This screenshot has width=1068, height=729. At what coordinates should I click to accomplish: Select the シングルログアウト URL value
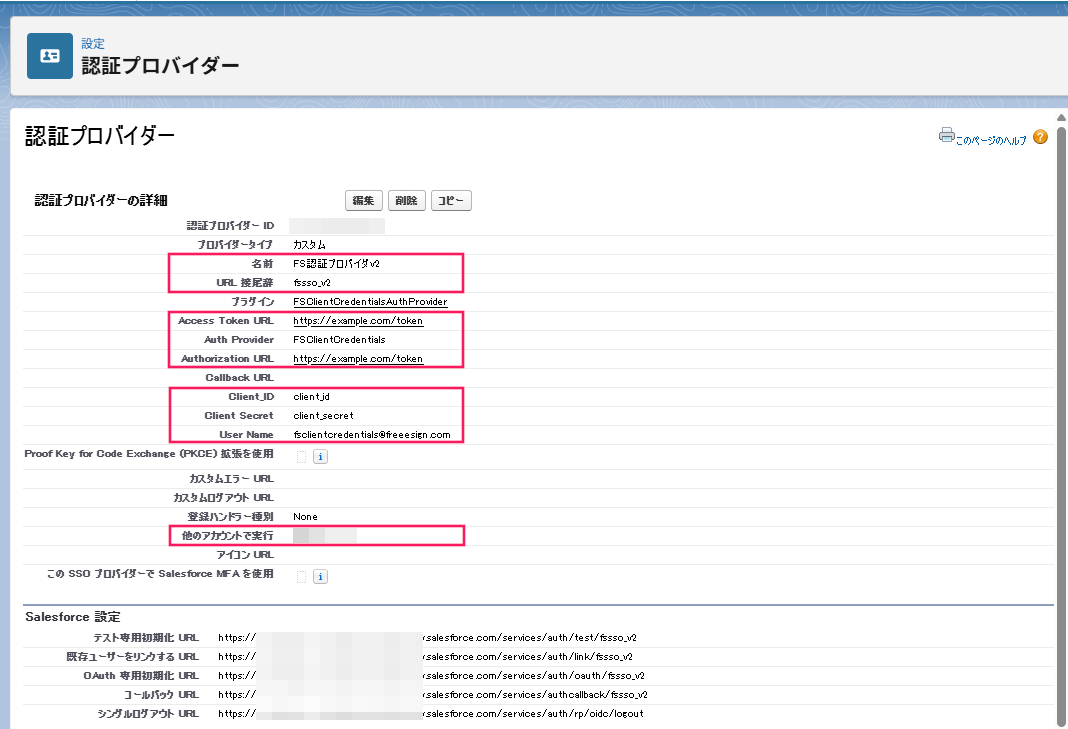pyautogui.click(x=430, y=714)
